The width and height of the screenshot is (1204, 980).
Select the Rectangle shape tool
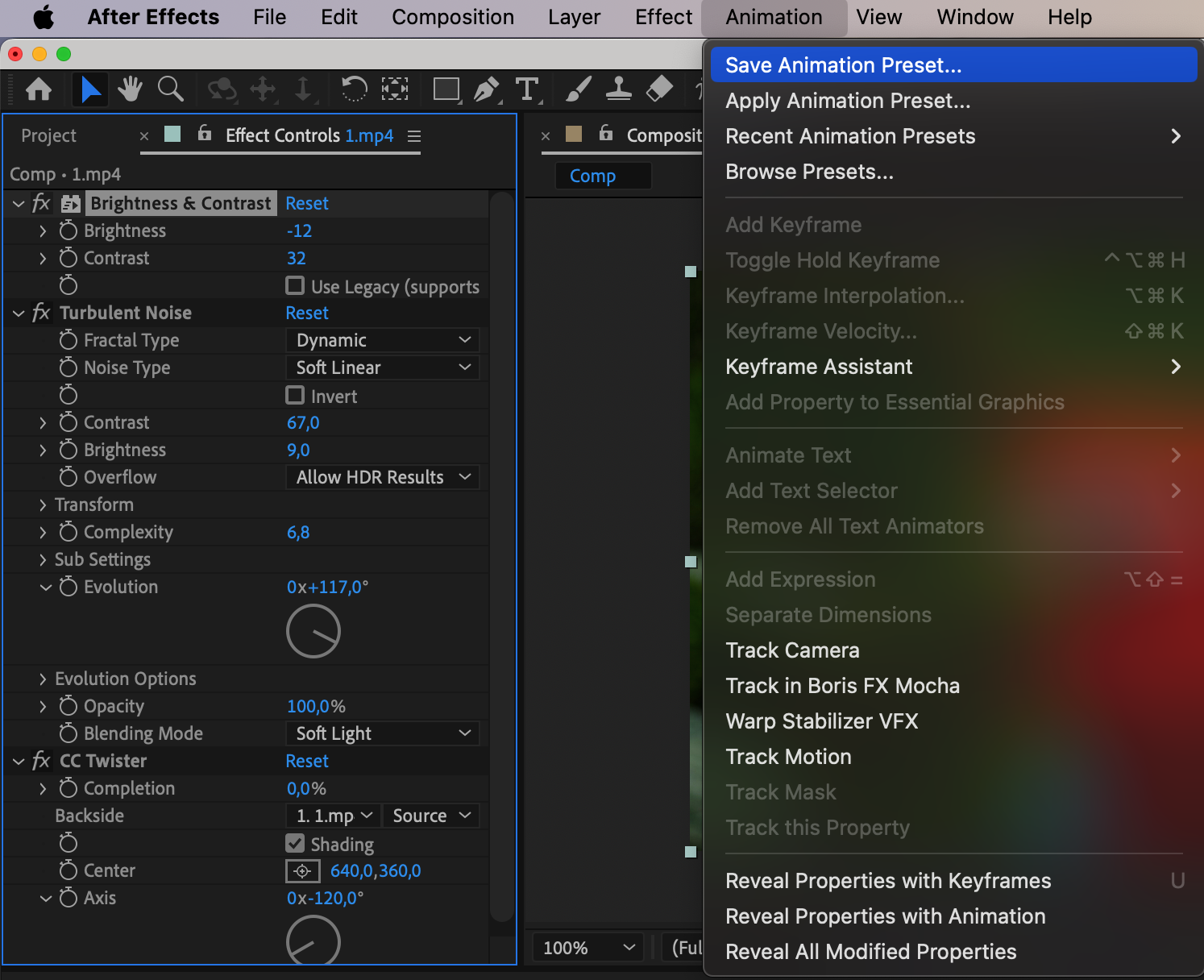(x=446, y=89)
